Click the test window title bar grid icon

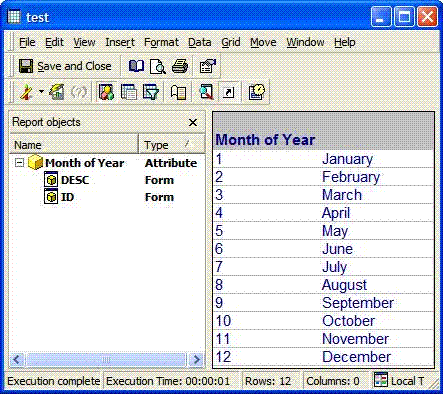(14, 16)
